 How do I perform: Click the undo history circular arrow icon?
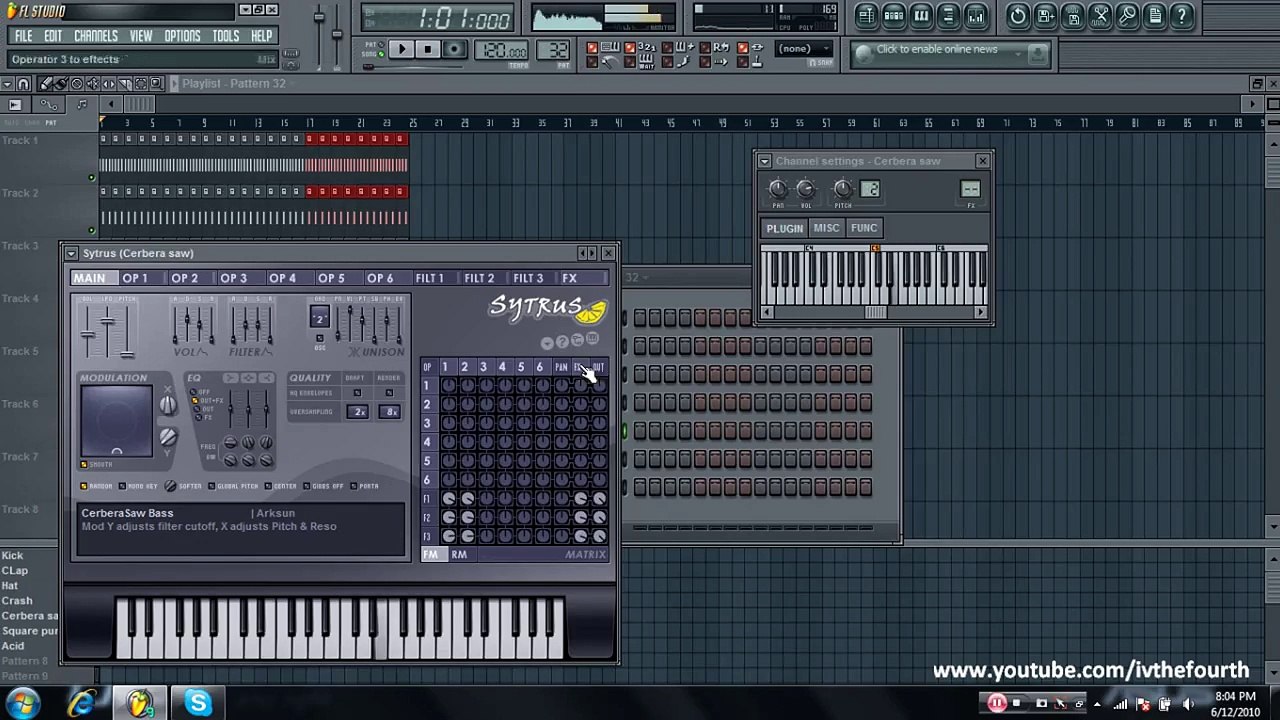[x=1018, y=15]
